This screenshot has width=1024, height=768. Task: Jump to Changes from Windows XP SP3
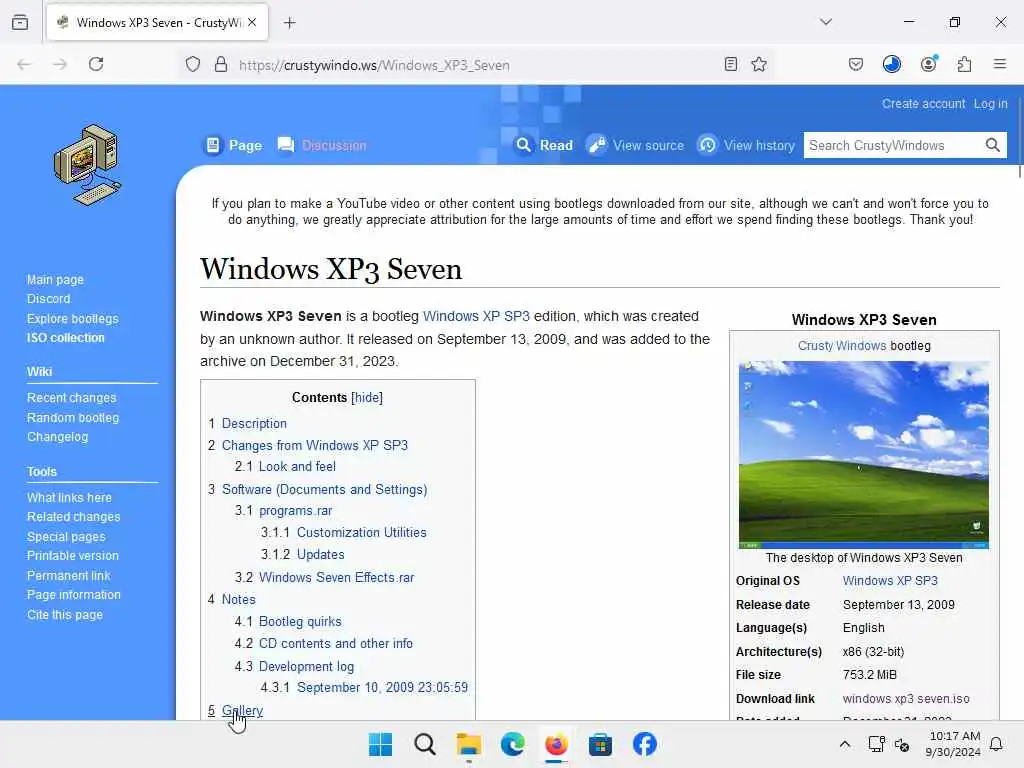[x=315, y=445]
